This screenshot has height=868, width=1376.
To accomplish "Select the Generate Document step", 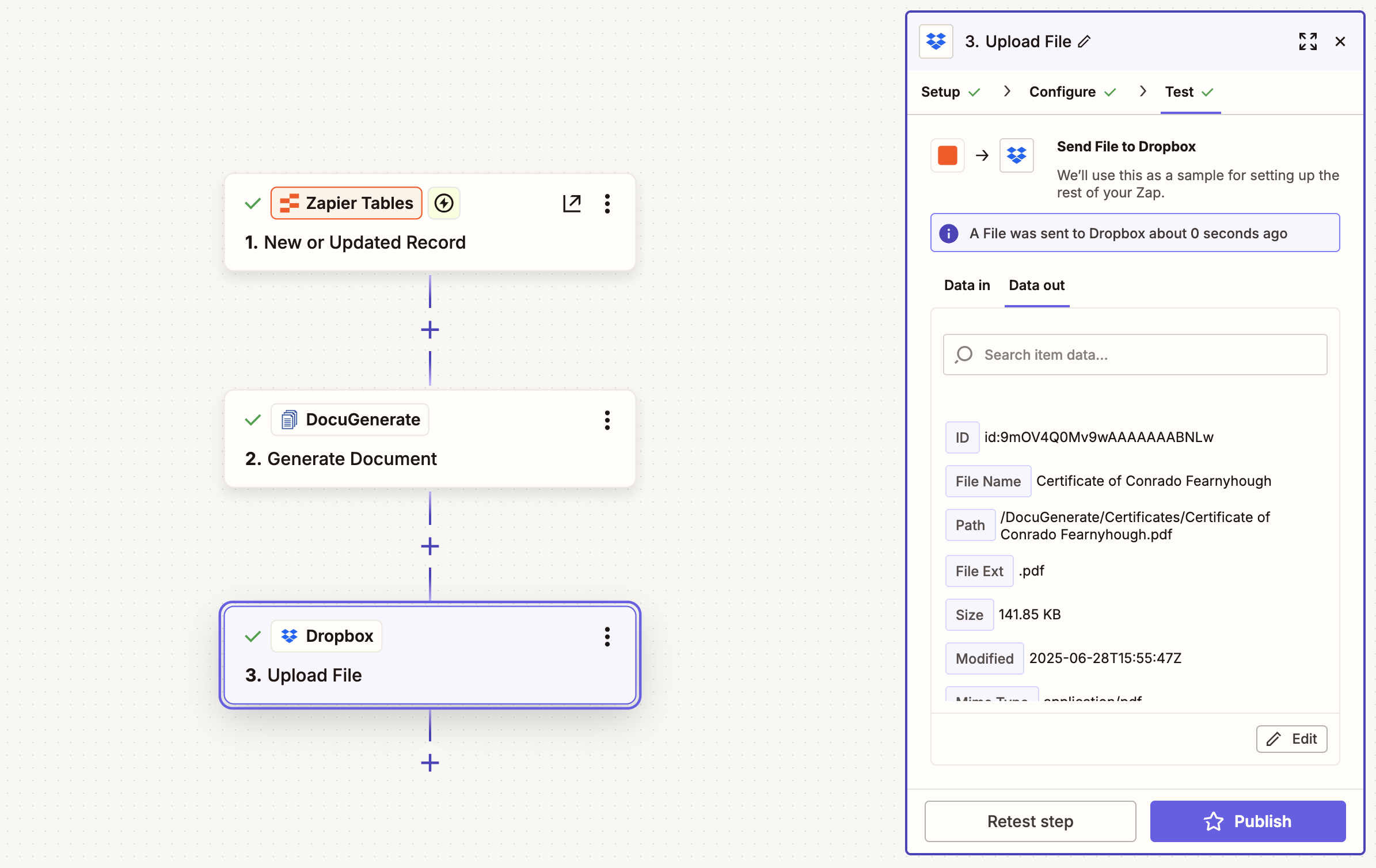I will tap(430, 439).
